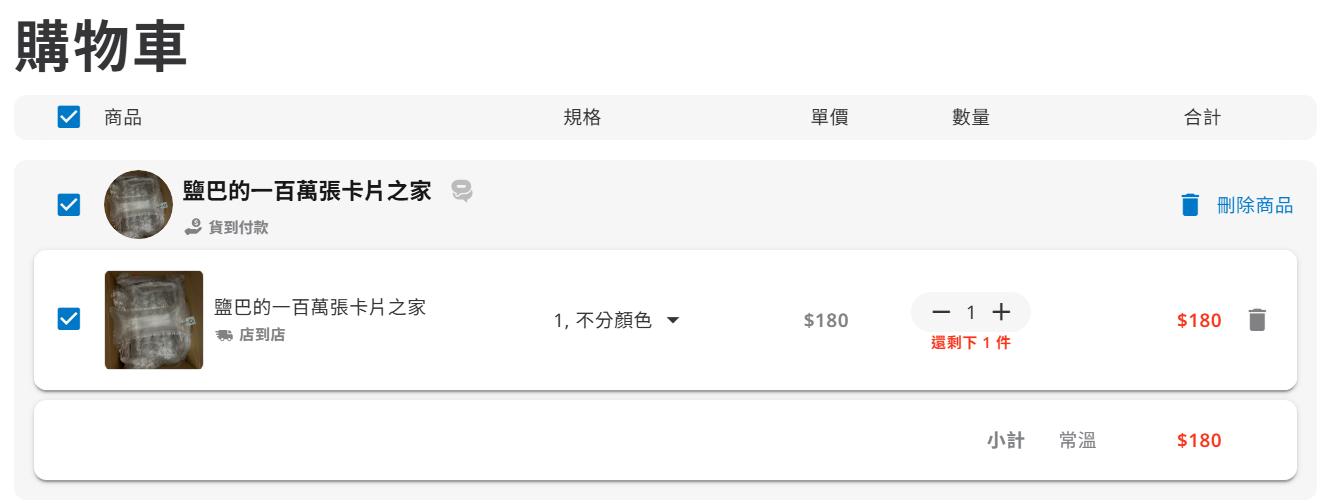
Task: Click the quantity value field showing 1
Action: (x=970, y=312)
